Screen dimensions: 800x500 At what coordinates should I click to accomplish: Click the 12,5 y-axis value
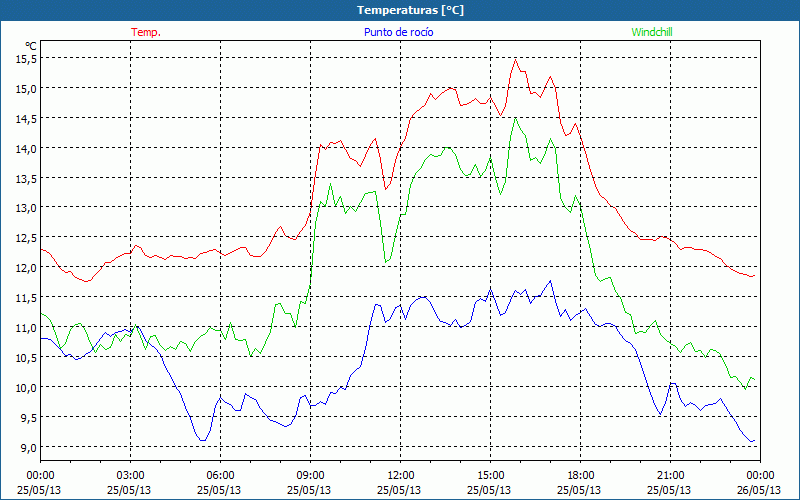click(x=27, y=238)
